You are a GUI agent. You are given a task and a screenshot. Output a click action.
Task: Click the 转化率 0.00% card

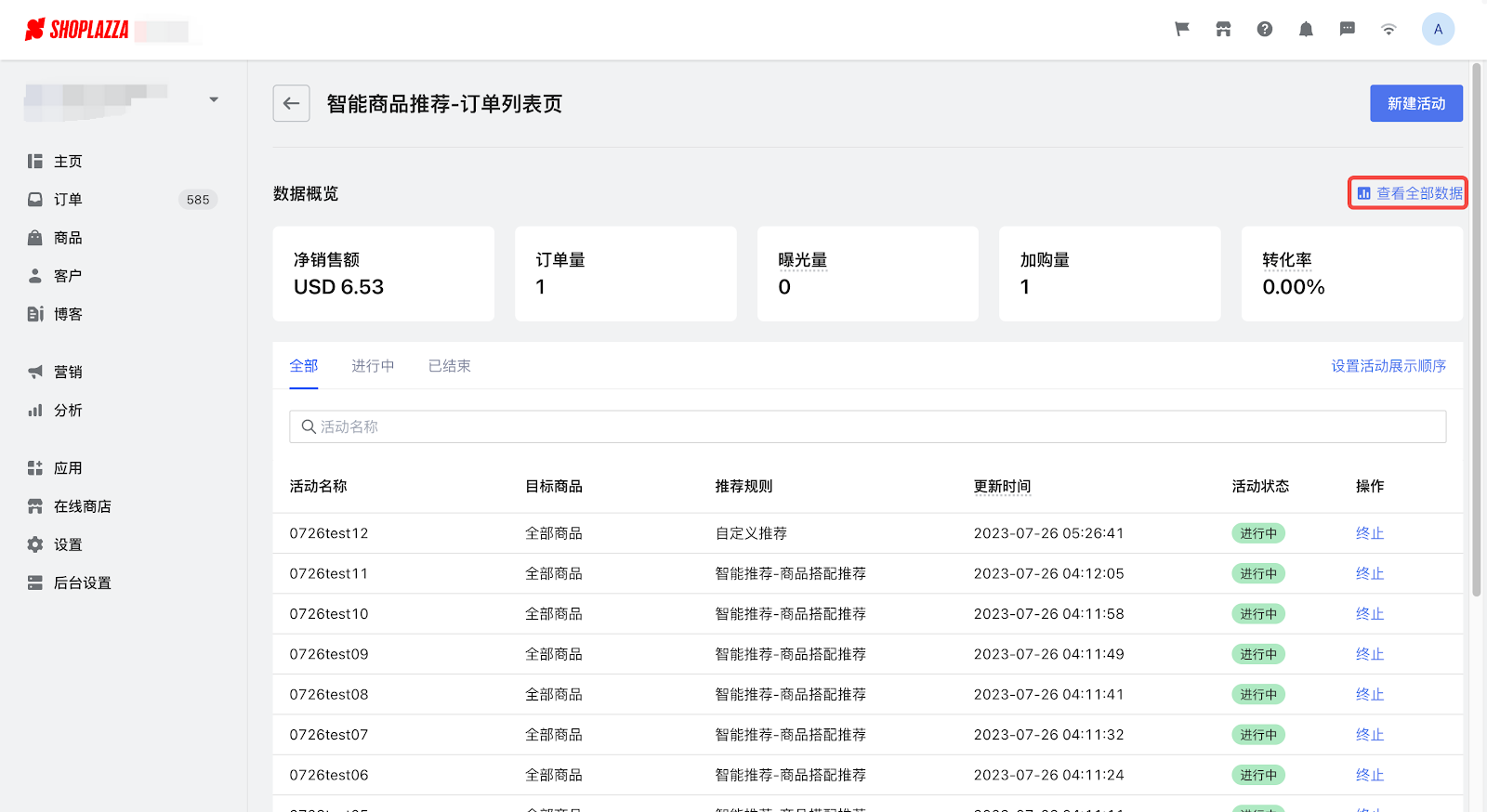pyautogui.click(x=1352, y=274)
